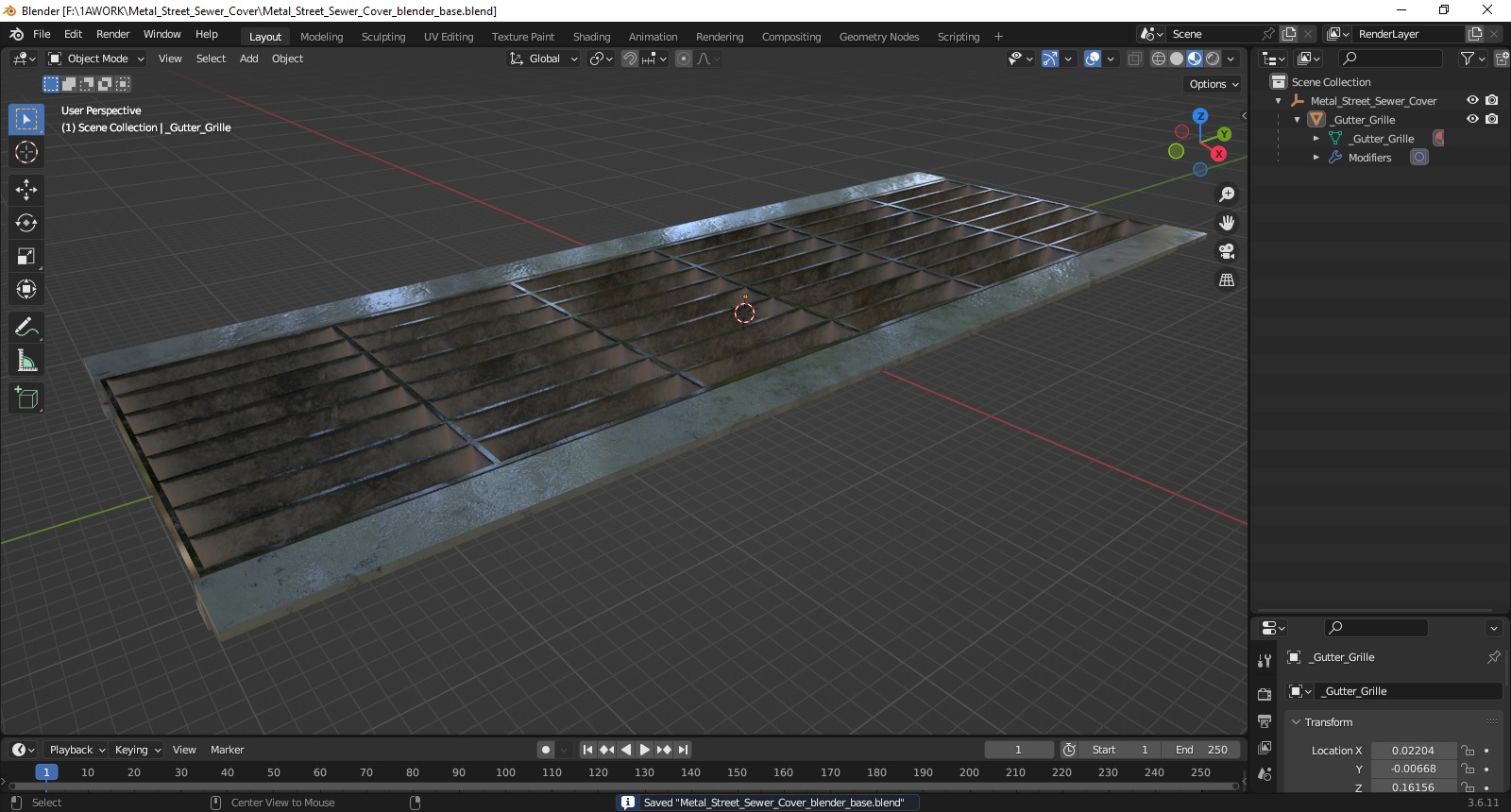
Task: Open viewport shading options dropdown arrow
Action: [1231, 59]
